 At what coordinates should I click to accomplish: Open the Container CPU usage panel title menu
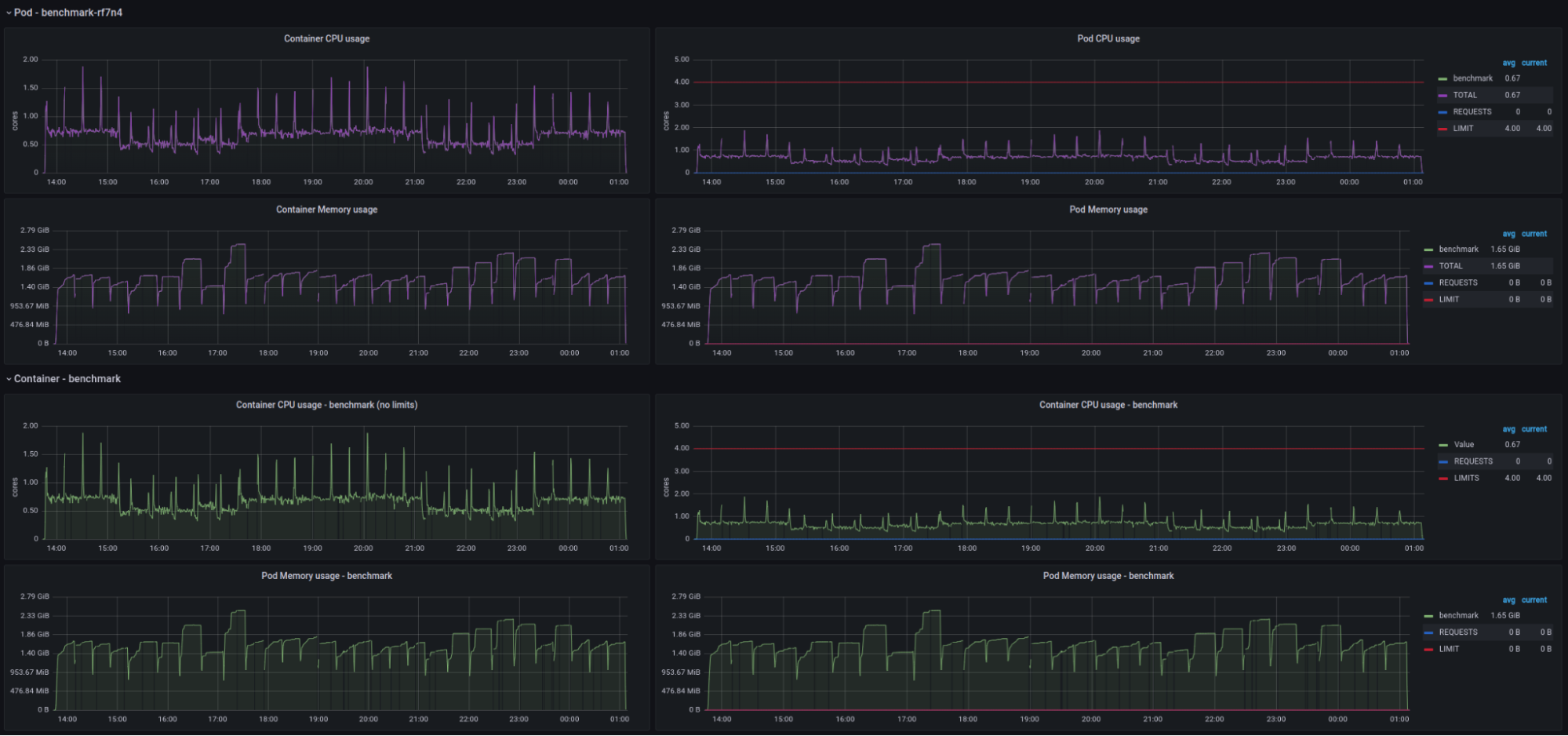click(x=326, y=38)
